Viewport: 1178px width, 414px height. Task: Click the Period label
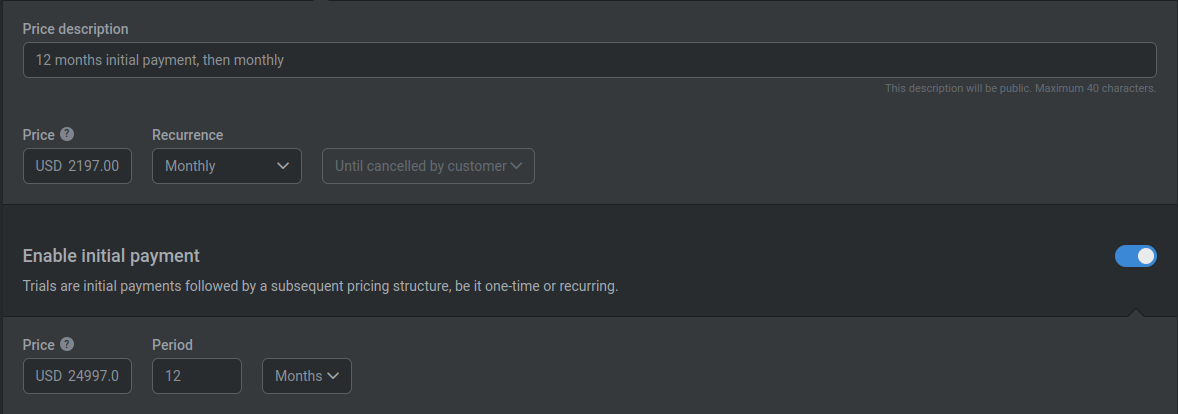(173, 345)
